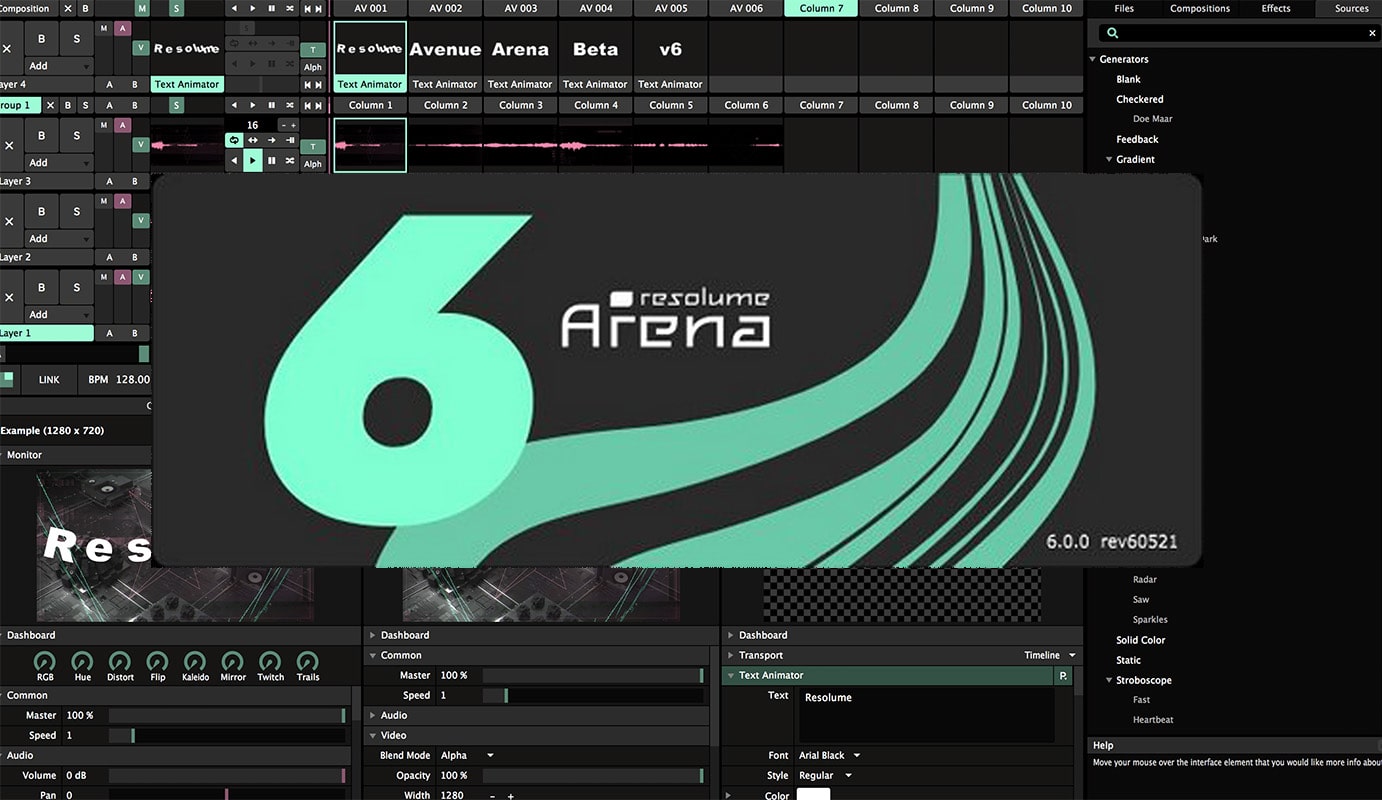Trigger the AV 003 column header
Viewport: 1382px width, 800px height.
[520, 9]
